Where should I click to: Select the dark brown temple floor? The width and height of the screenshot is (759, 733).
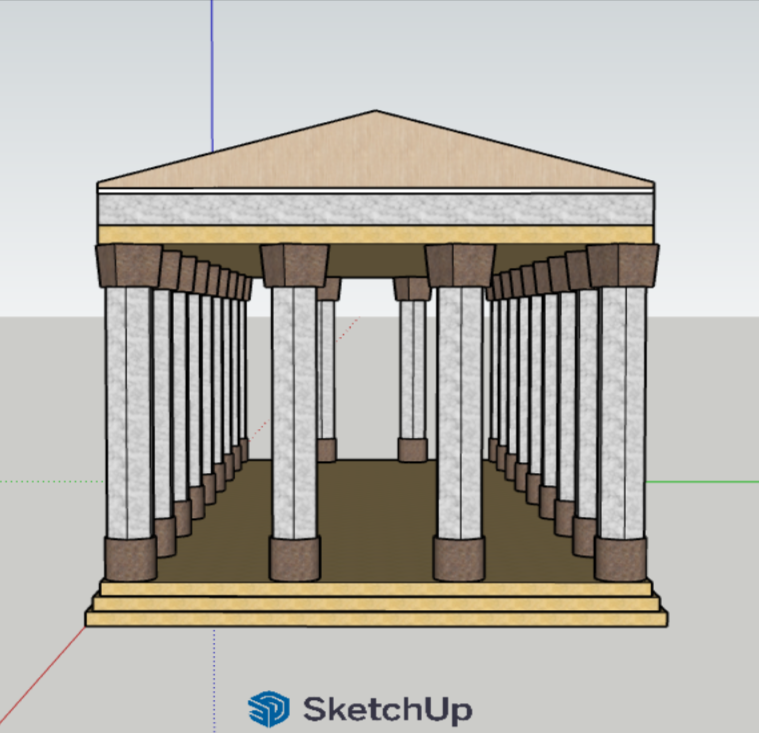(377, 523)
